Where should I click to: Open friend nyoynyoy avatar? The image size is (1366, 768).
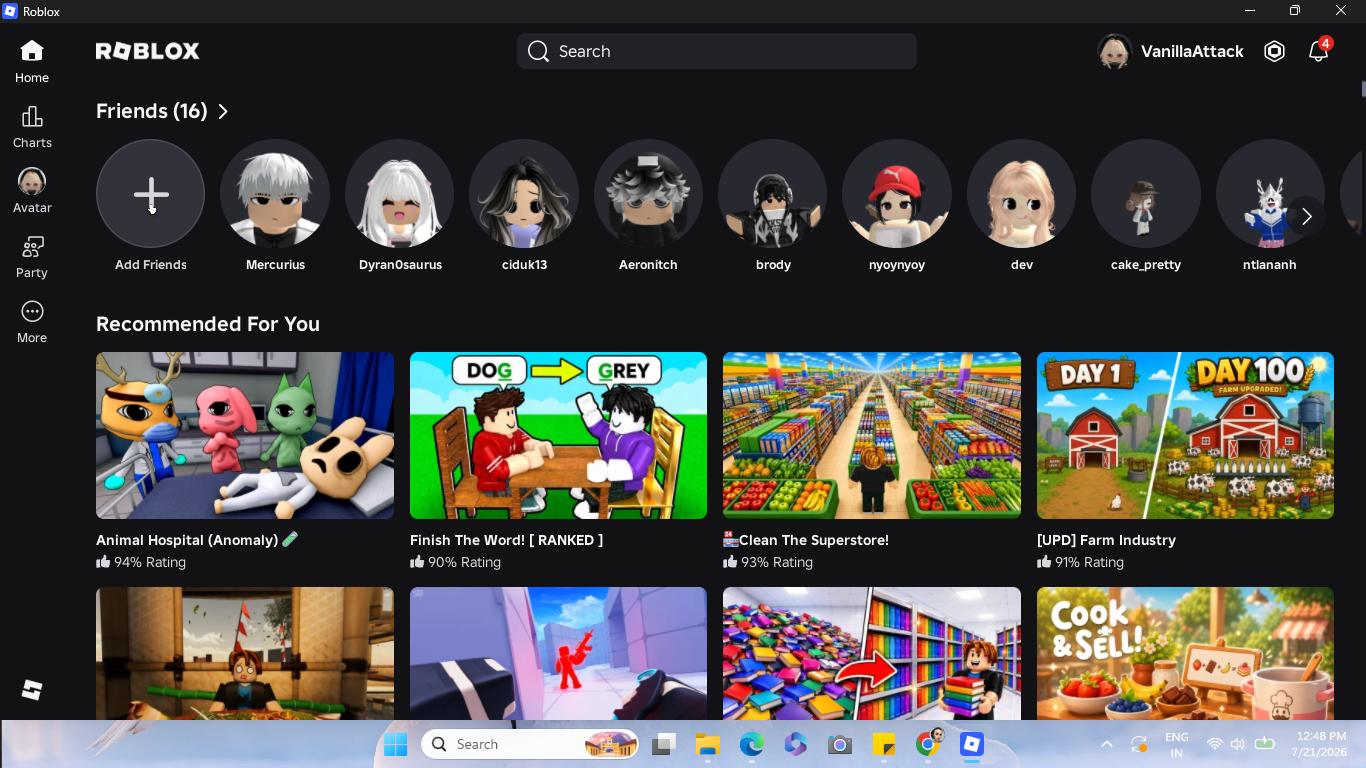897,193
